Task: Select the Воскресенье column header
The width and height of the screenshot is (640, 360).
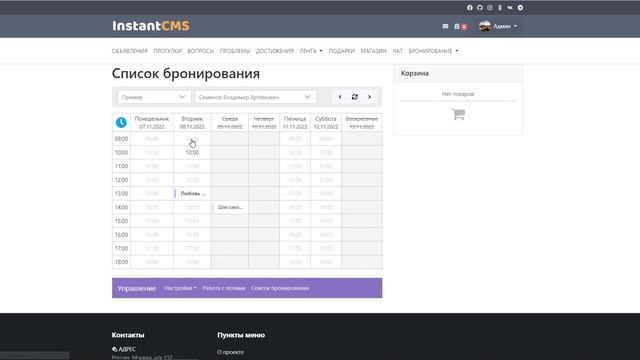Action: pyautogui.click(x=362, y=122)
